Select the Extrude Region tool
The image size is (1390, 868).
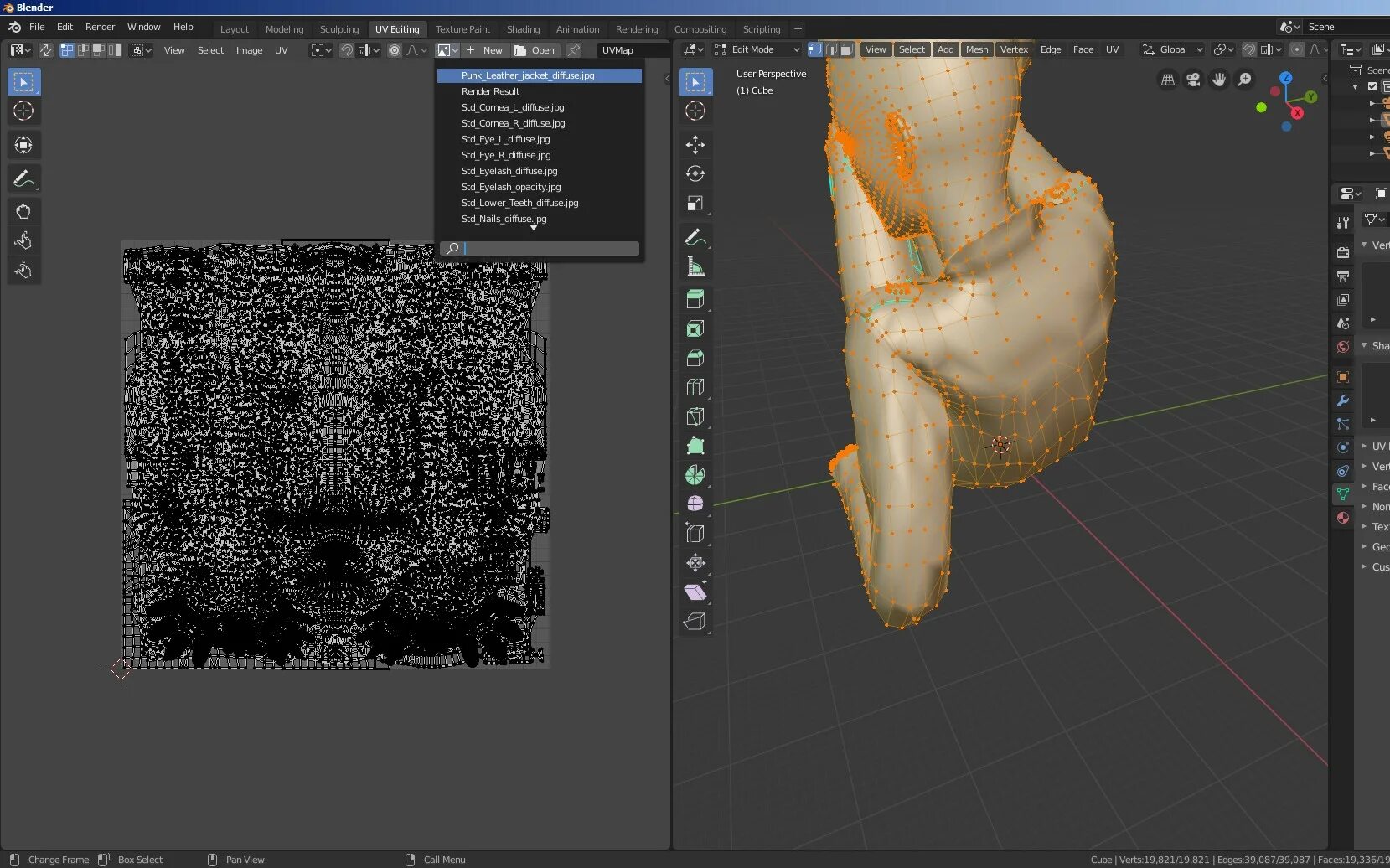[695, 299]
